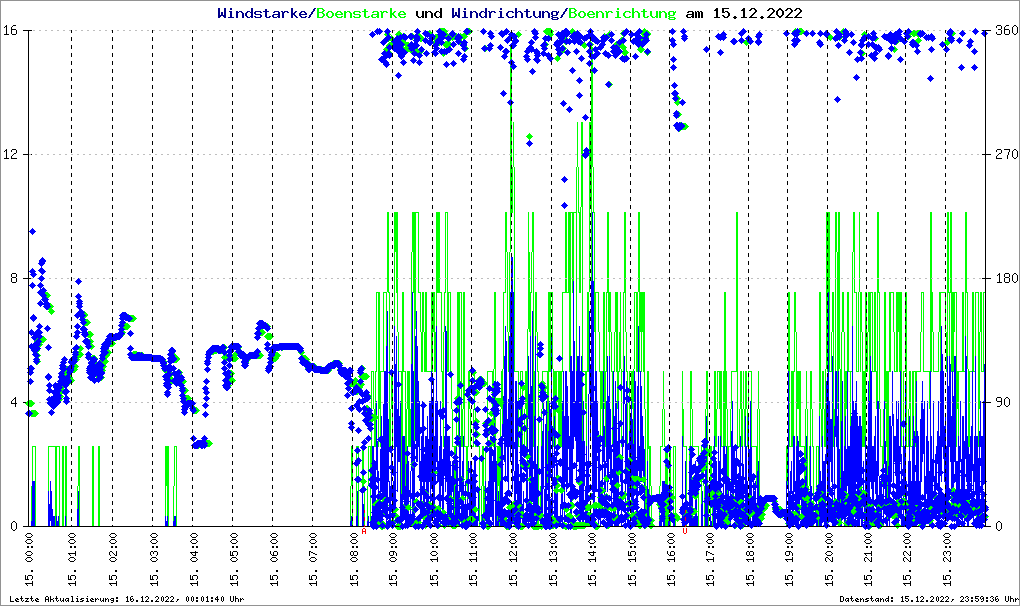The image size is (1020, 606).
Task: Click the date '15.12.2022' in title
Action: click(x=757, y=13)
